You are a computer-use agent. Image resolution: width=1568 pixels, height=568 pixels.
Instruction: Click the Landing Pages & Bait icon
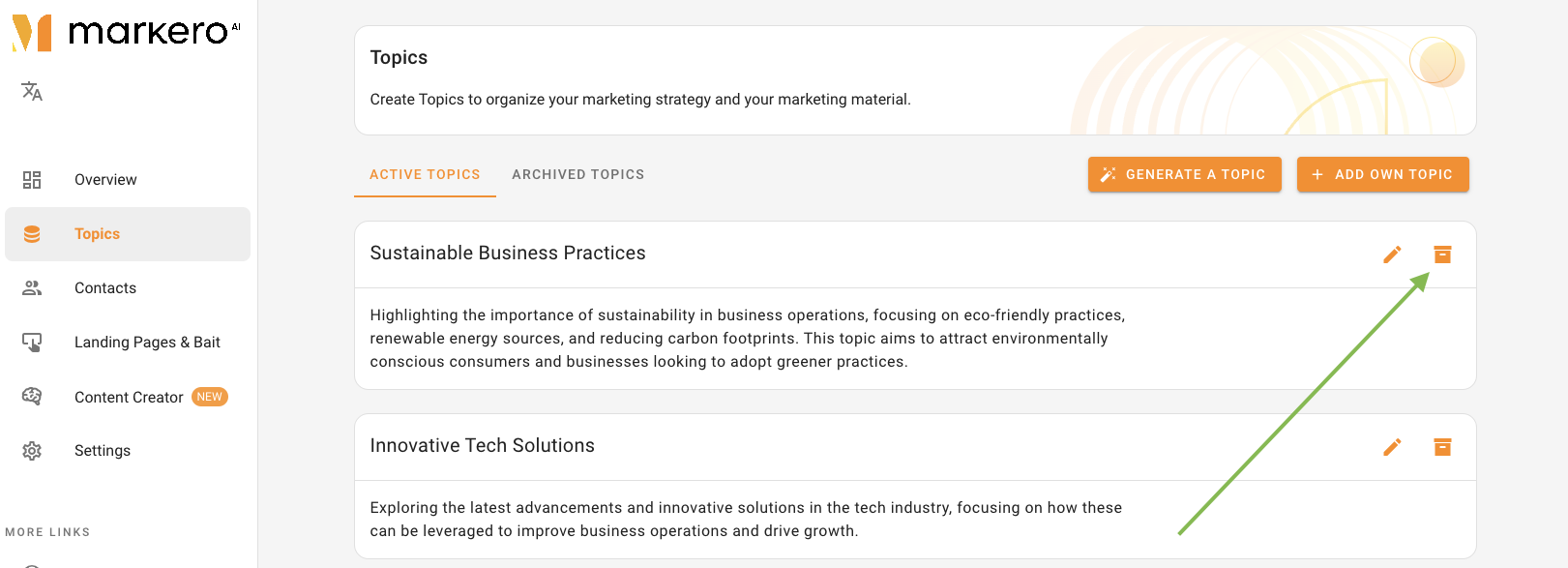pyautogui.click(x=32, y=343)
